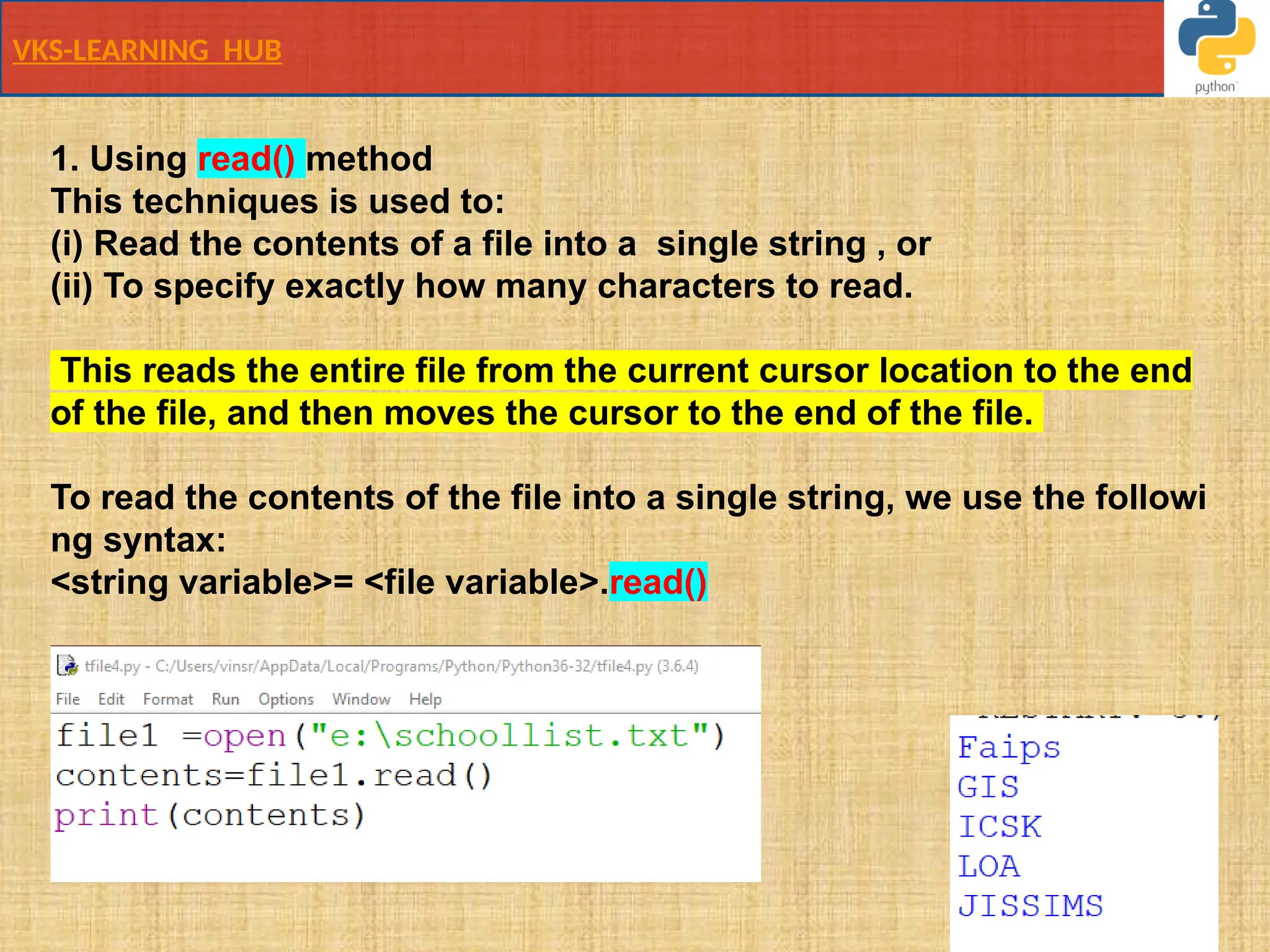Click the output line ICSK
This screenshot has width=1270, height=952.
click(x=1000, y=827)
